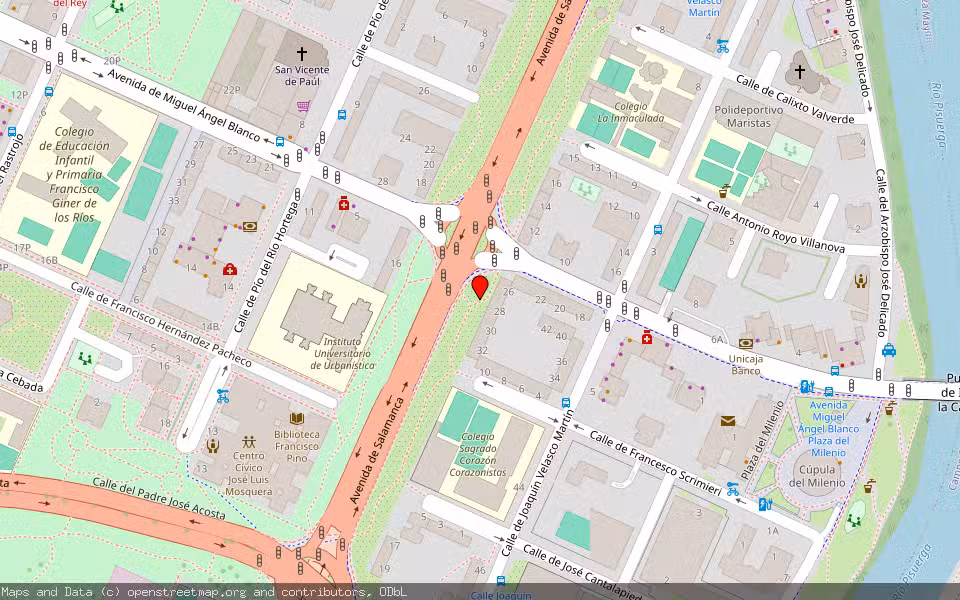960x600 pixels.
Task: Select the blue taxi icon near Río Pisuerga
Action: point(889,350)
